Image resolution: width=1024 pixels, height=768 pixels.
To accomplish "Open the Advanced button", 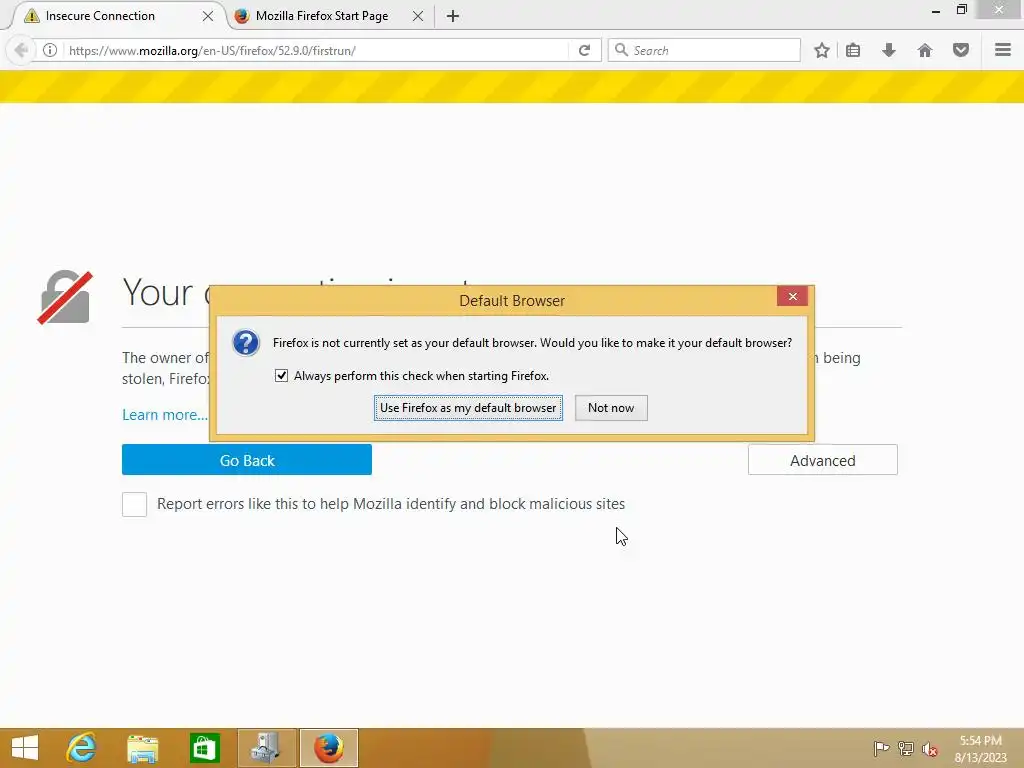I will point(823,460).
